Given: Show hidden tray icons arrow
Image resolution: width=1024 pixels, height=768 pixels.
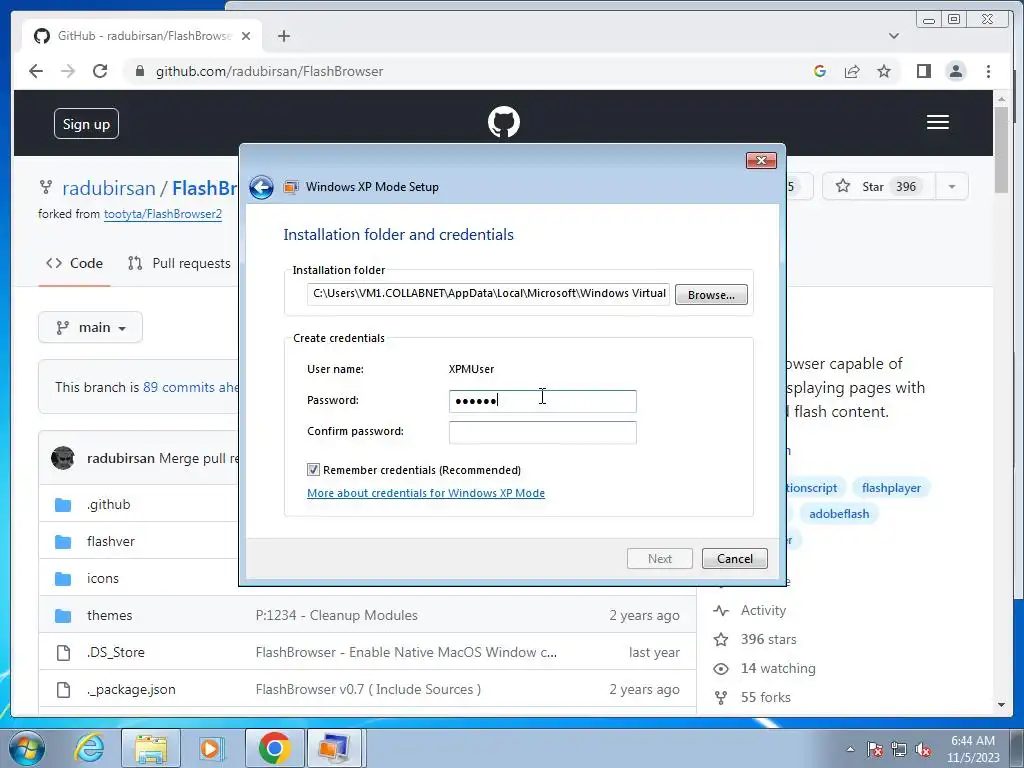Looking at the screenshot, I should pyautogui.click(x=850, y=749).
